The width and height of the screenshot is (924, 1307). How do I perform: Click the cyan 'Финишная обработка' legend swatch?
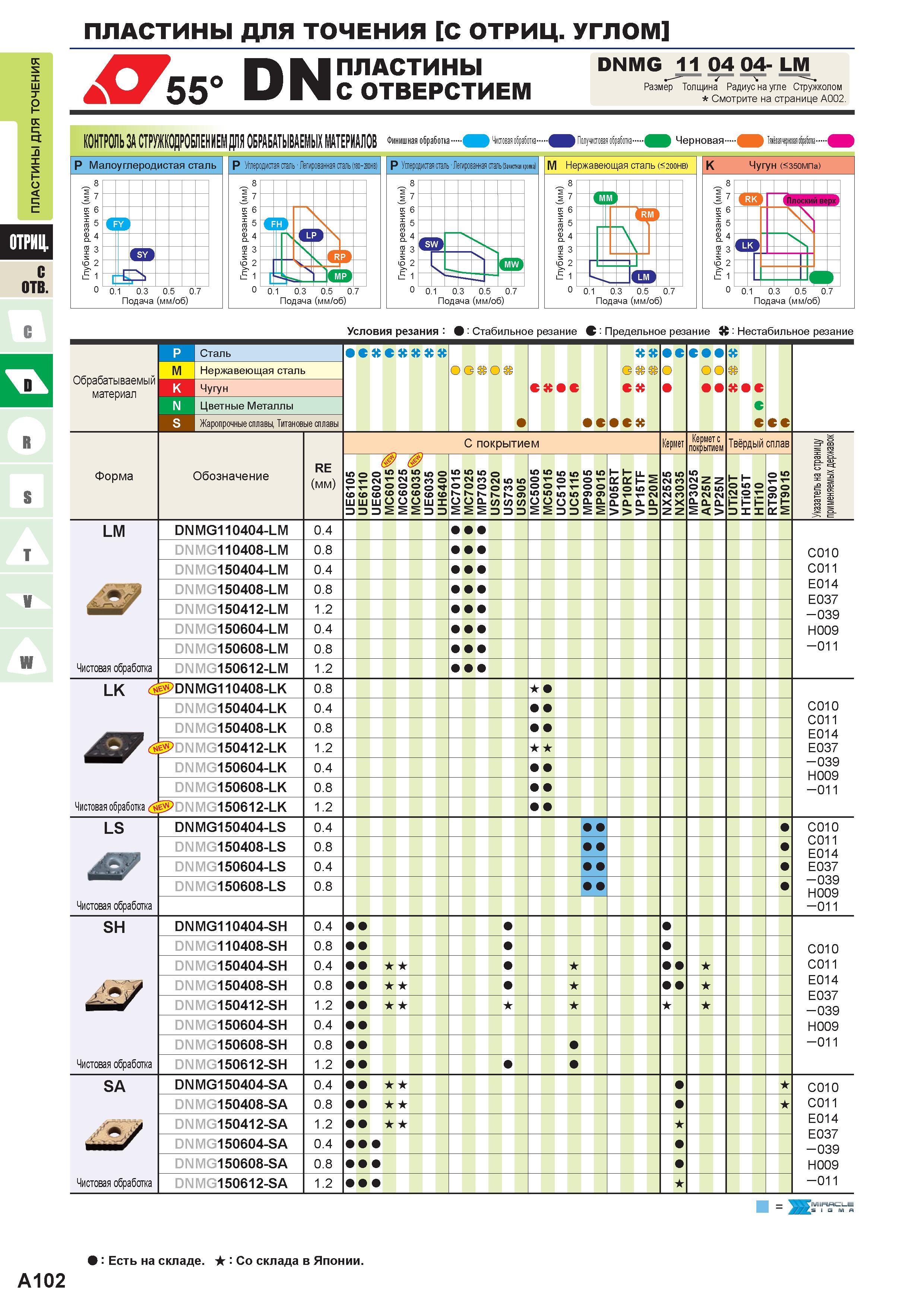point(476,140)
